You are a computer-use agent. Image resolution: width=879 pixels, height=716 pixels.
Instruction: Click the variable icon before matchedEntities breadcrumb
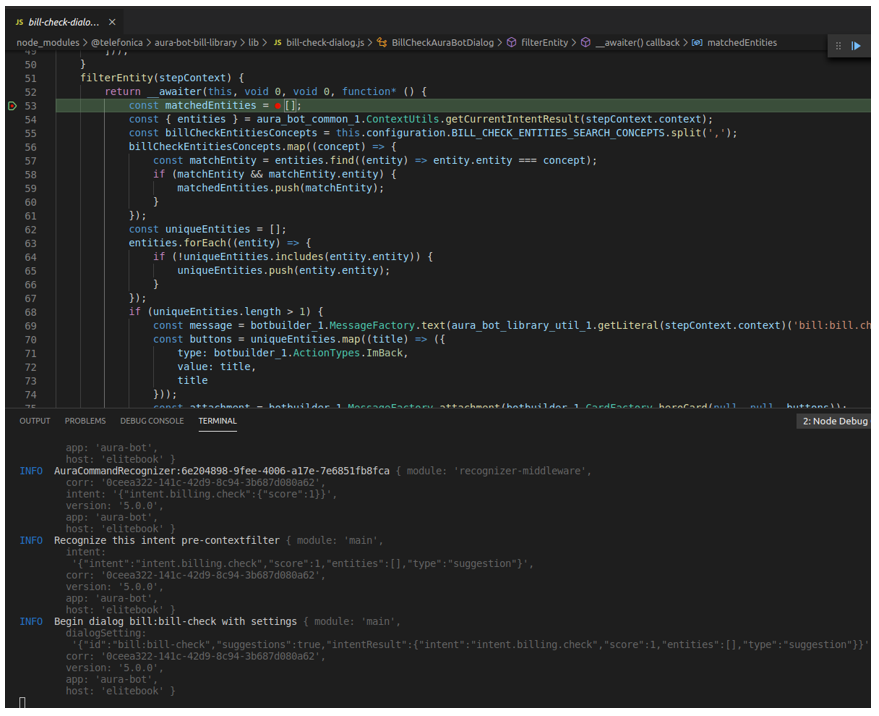[697, 43]
